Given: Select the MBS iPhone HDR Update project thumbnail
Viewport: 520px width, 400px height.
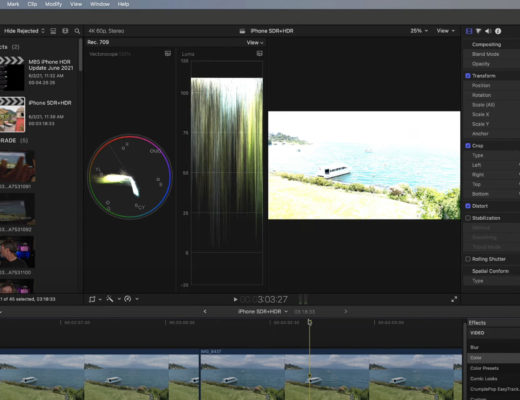Looking at the screenshot, I should coord(12,73).
